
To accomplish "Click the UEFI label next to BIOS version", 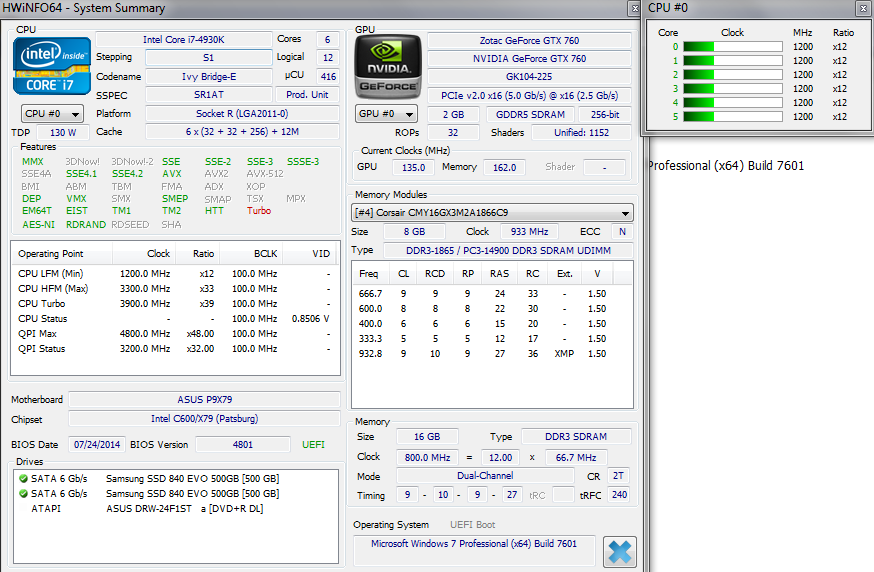I will tap(313, 444).
